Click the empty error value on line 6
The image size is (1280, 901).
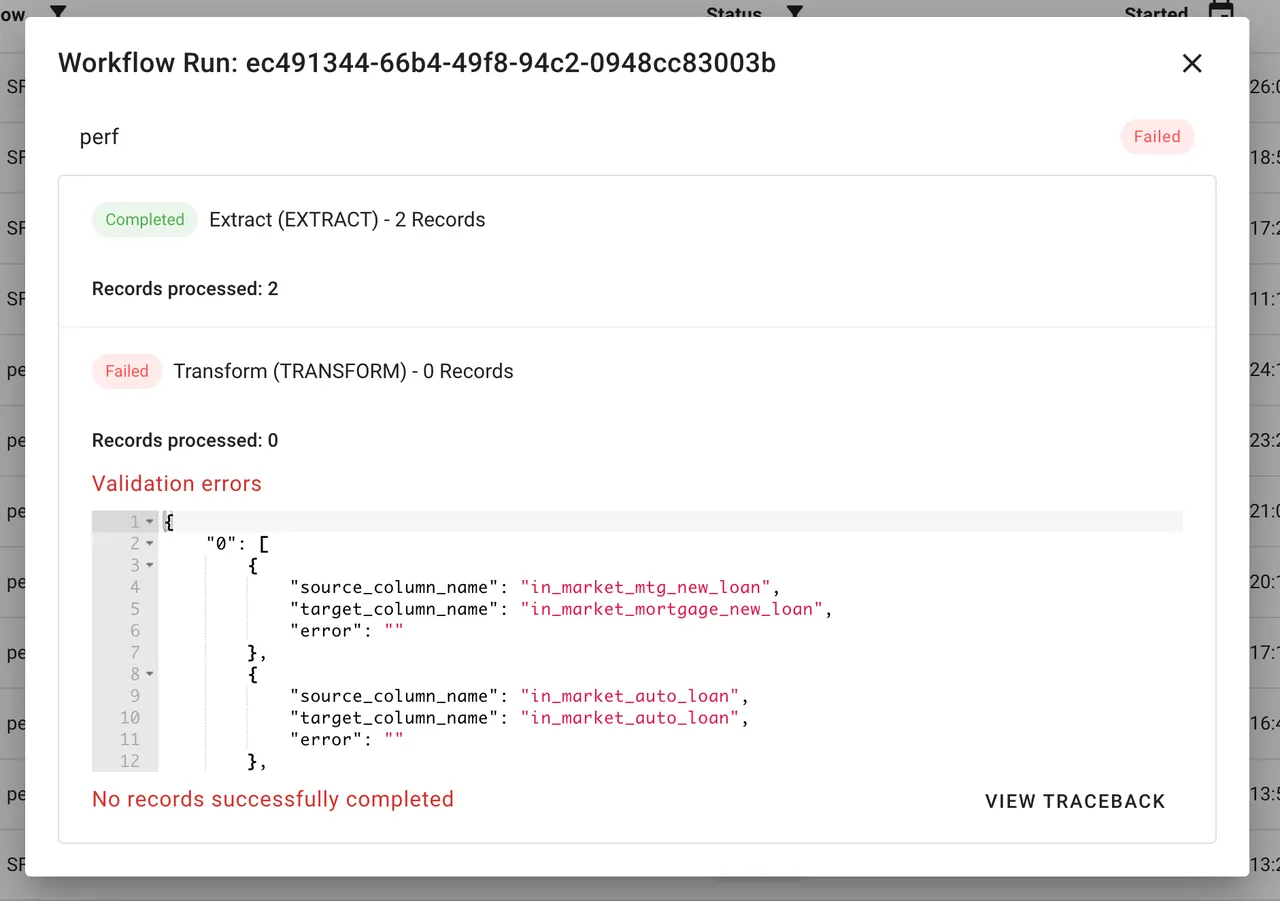click(393, 631)
